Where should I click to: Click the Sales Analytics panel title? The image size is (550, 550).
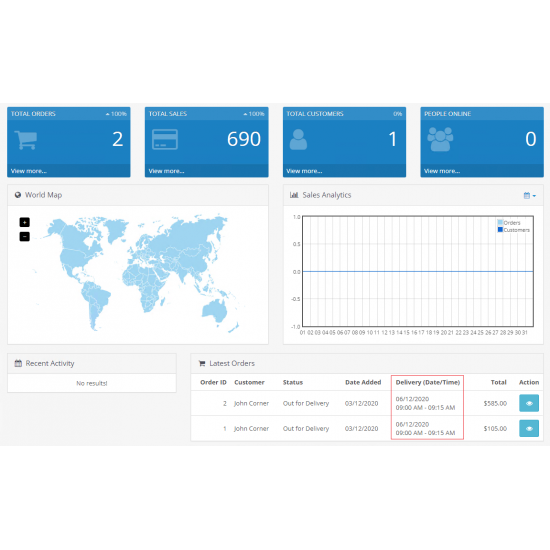point(327,195)
